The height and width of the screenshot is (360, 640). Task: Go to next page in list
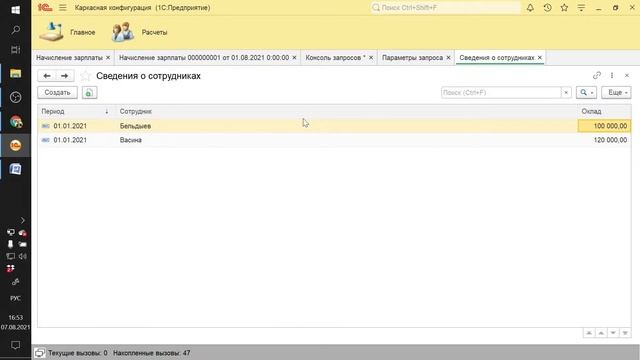pos(613,333)
